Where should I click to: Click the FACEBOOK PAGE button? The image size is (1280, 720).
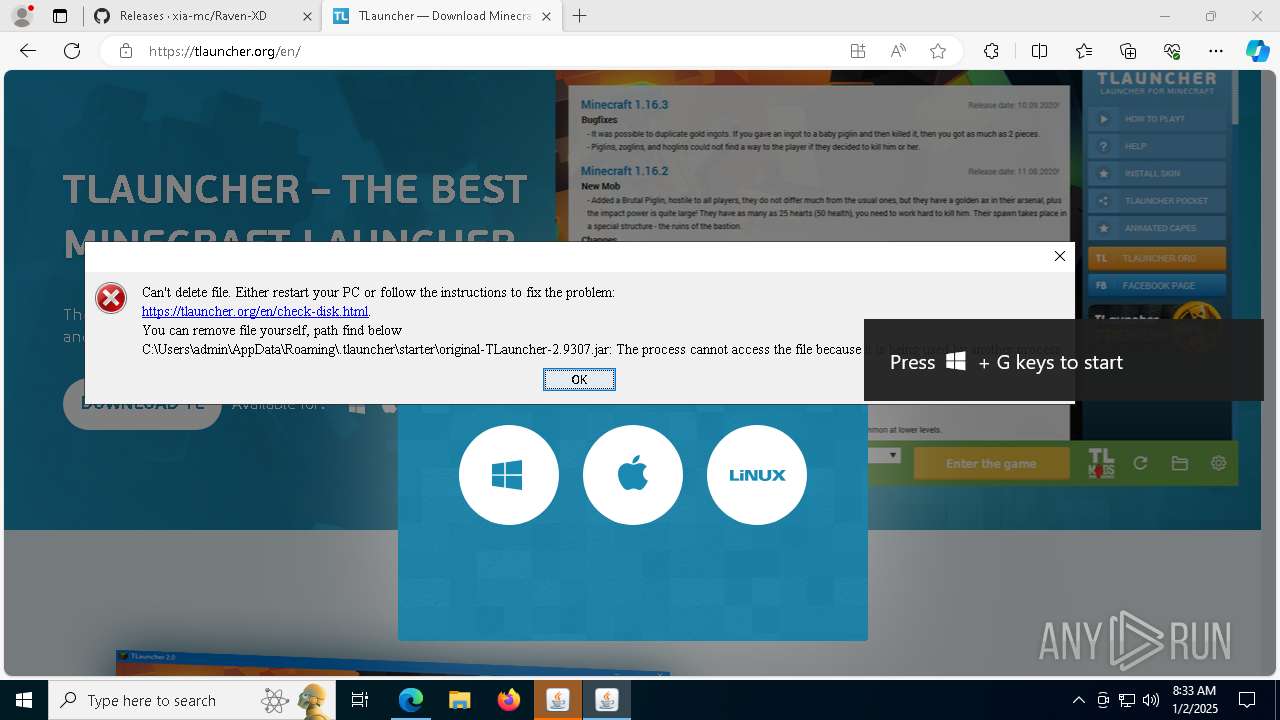(1157, 286)
